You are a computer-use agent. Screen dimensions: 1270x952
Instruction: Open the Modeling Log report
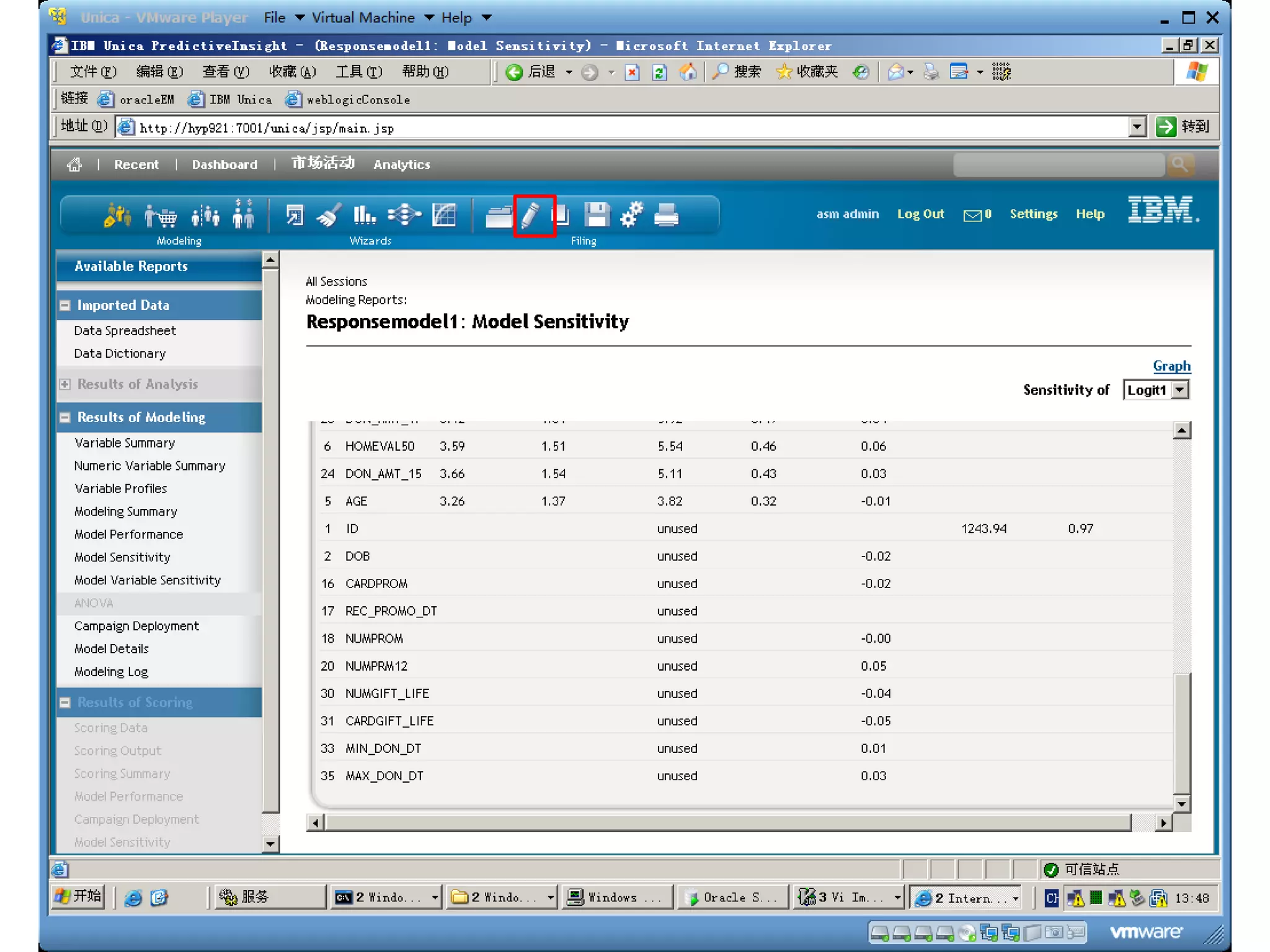(x=111, y=672)
